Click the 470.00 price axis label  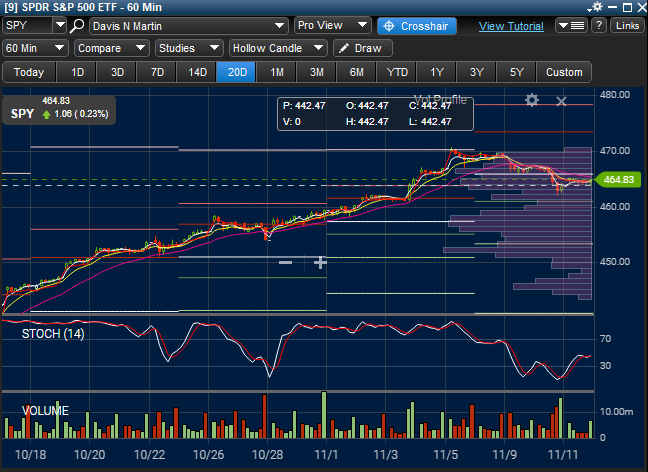[615, 150]
